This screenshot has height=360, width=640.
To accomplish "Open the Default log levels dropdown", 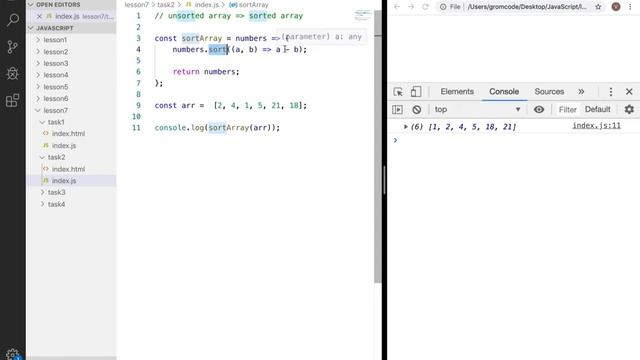I will (598, 109).
